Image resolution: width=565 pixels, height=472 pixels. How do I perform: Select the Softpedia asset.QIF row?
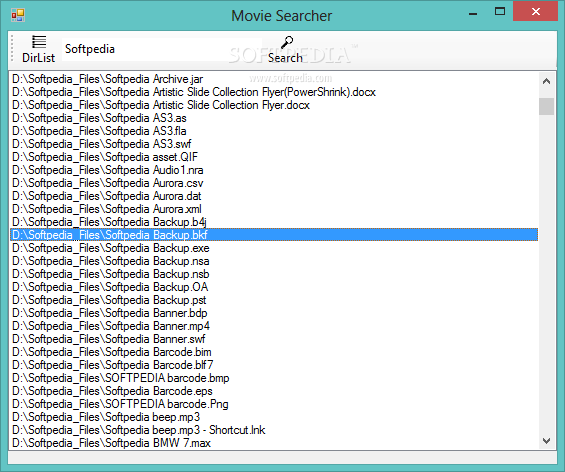point(274,157)
